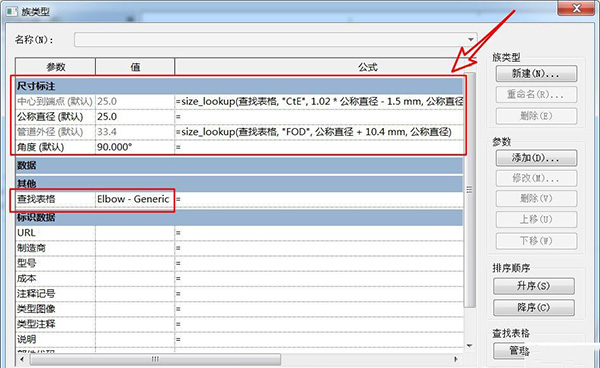
Task: Select the 注释记号 parameter row
Action: click(239, 294)
